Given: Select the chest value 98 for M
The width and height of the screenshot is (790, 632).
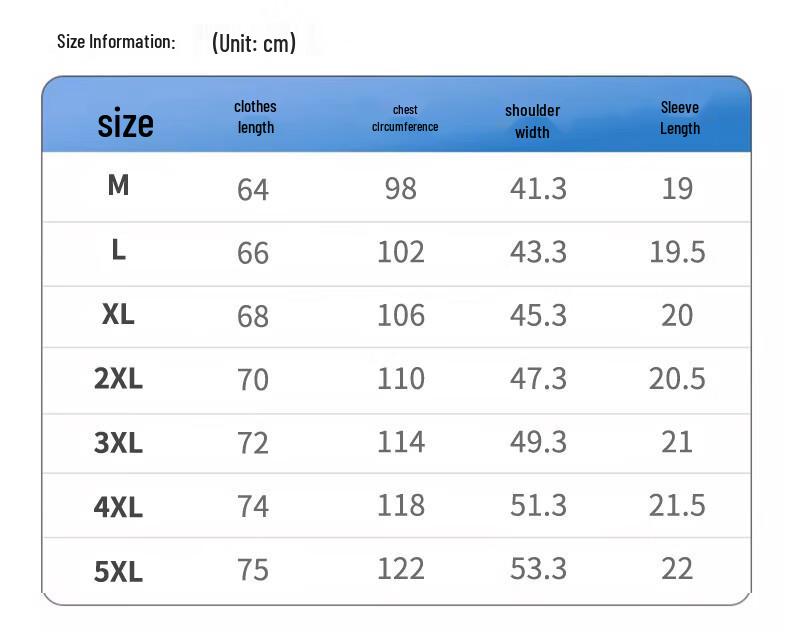Looking at the screenshot, I should click(x=401, y=189).
